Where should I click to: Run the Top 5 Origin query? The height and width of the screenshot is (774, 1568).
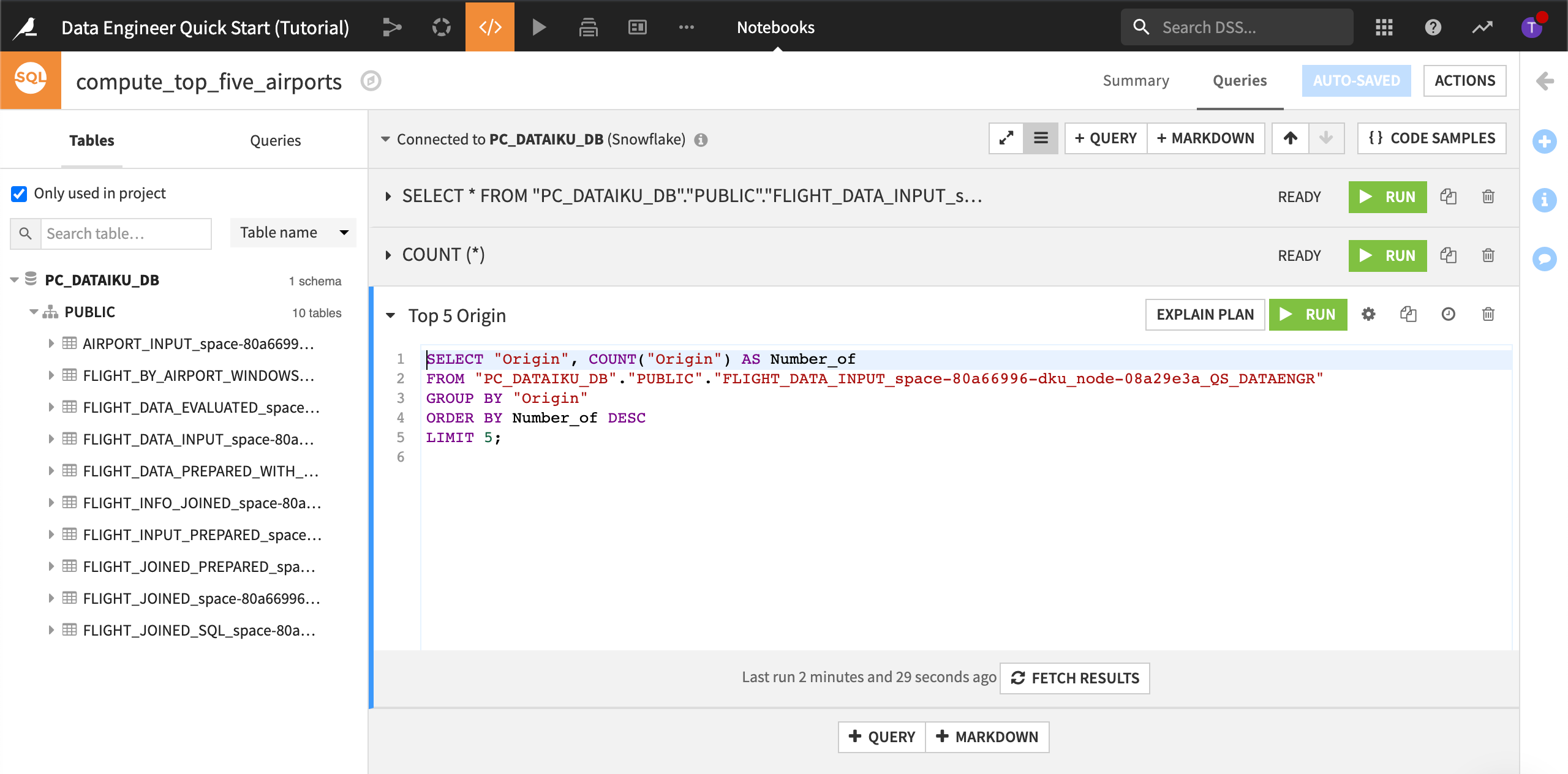1308,315
